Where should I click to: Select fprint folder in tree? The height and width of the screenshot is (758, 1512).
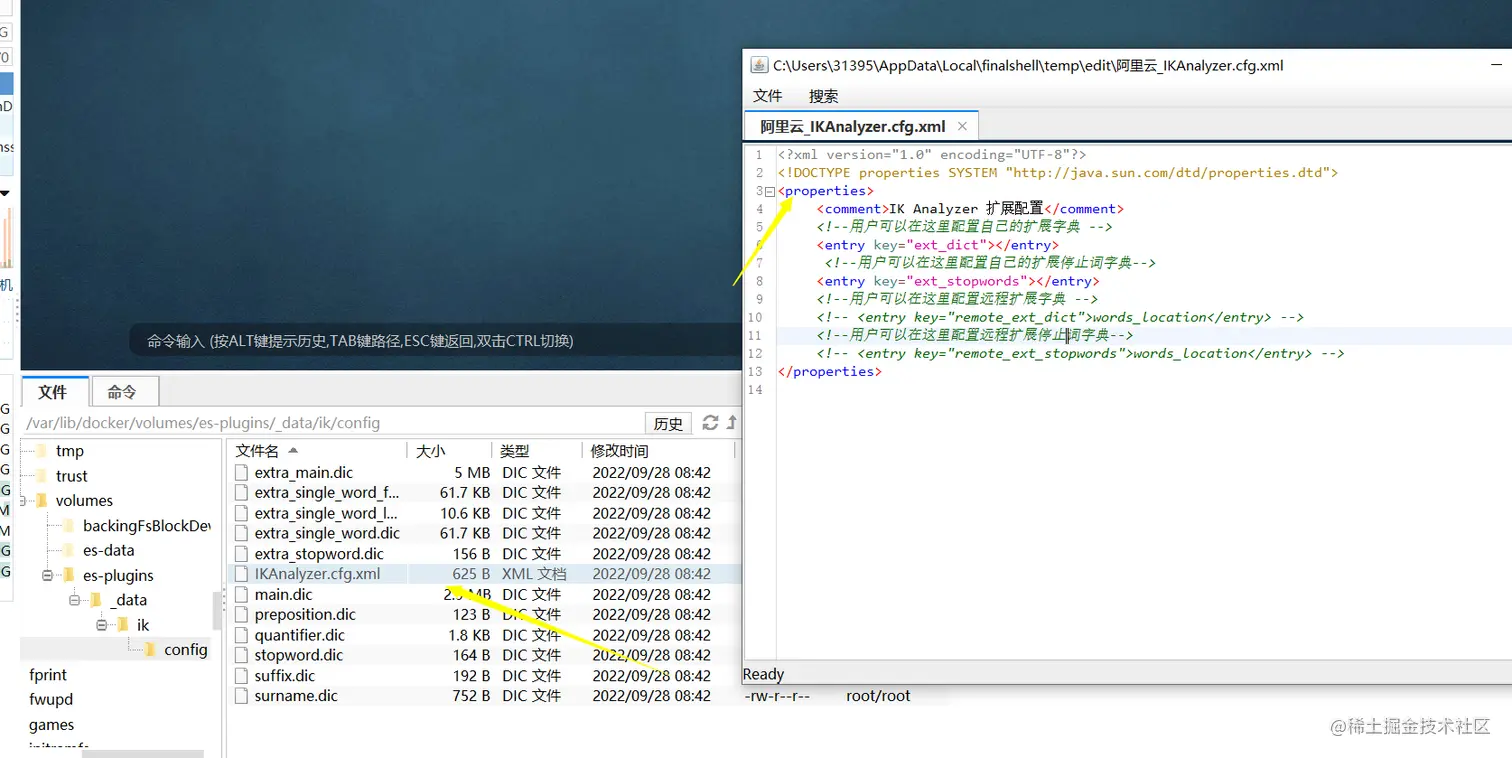point(48,675)
